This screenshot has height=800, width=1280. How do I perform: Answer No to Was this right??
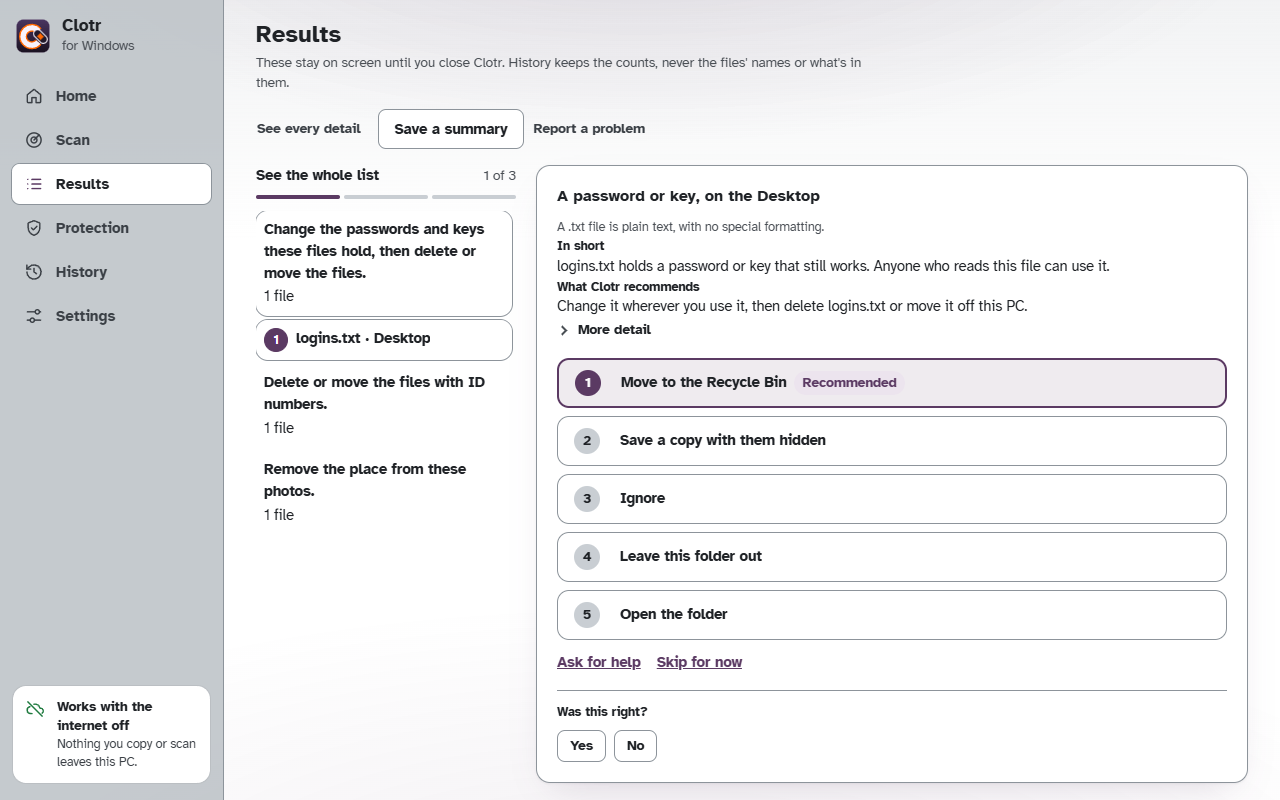[x=635, y=746]
